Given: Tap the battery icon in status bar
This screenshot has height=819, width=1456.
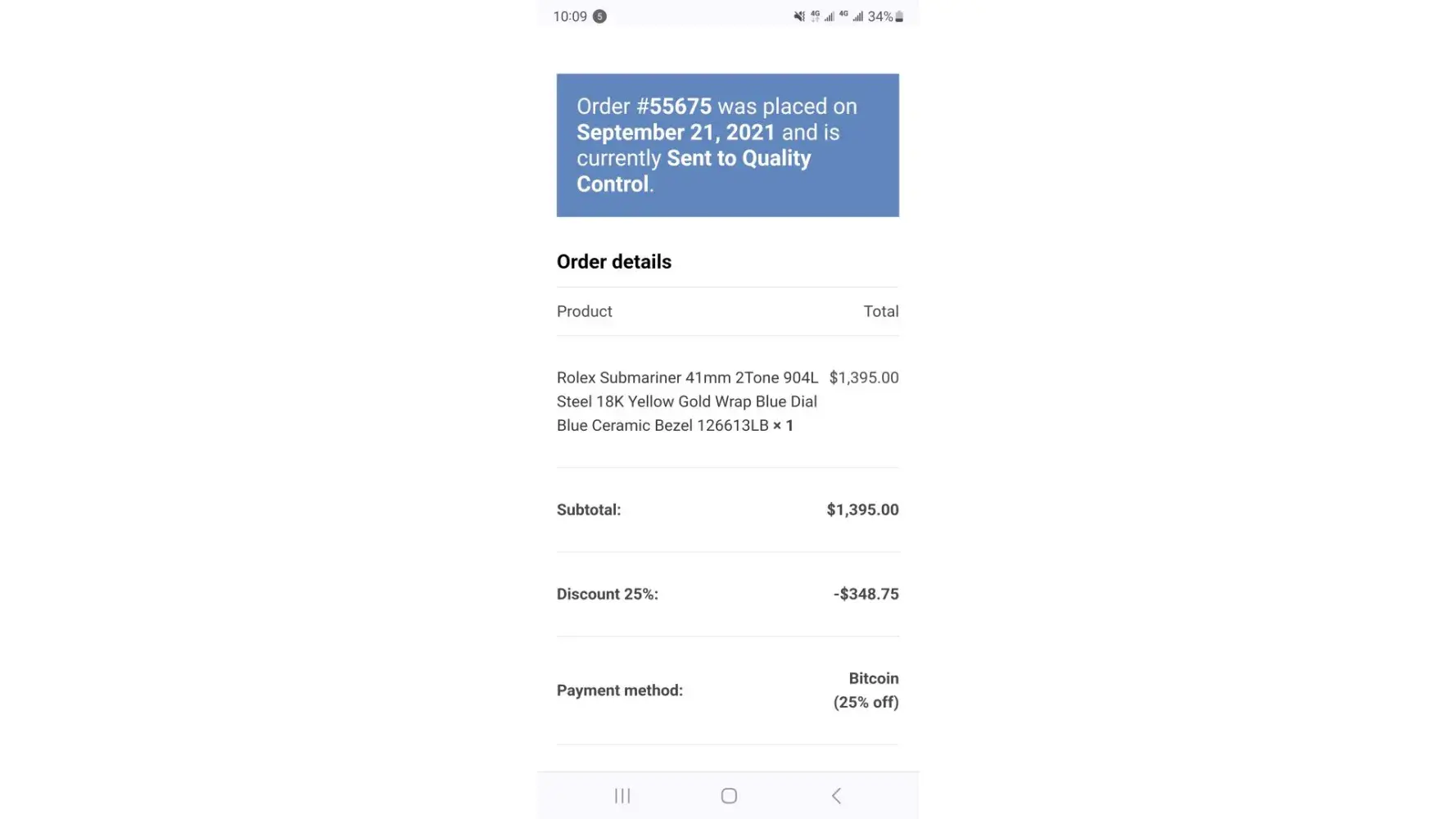Looking at the screenshot, I should (899, 16).
